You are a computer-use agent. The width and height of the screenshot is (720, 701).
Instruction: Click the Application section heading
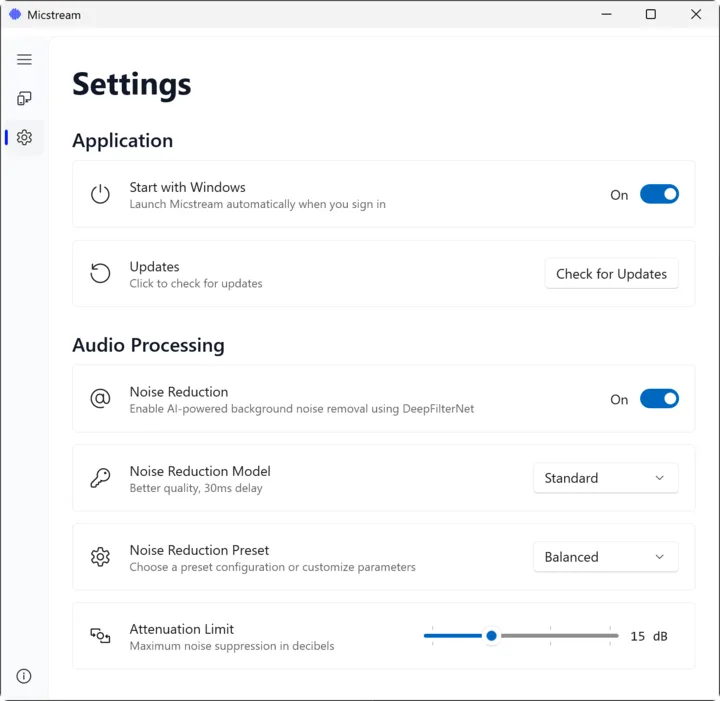click(x=123, y=141)
